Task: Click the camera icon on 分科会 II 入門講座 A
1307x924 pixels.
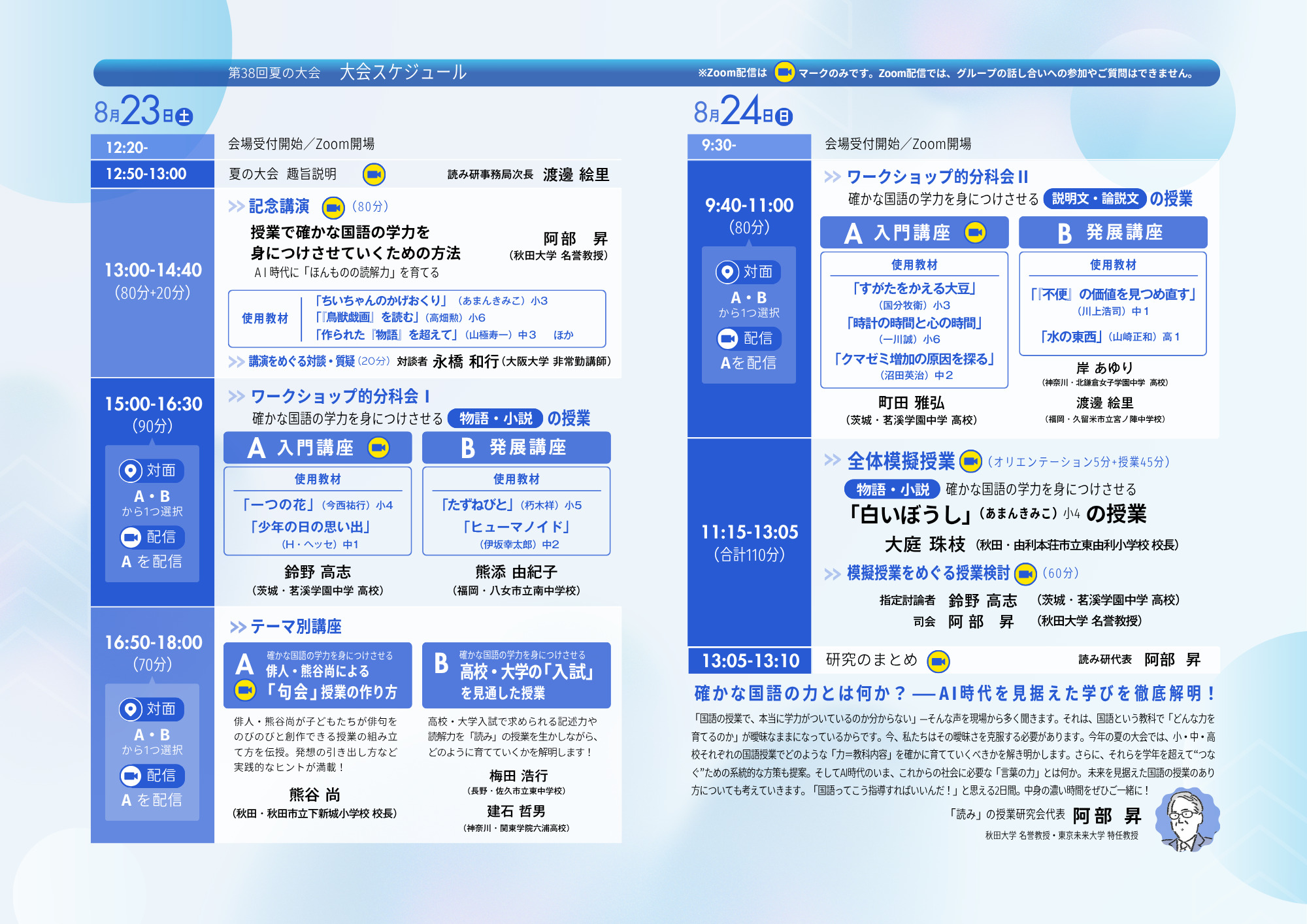Action: (x=976, y=233)
